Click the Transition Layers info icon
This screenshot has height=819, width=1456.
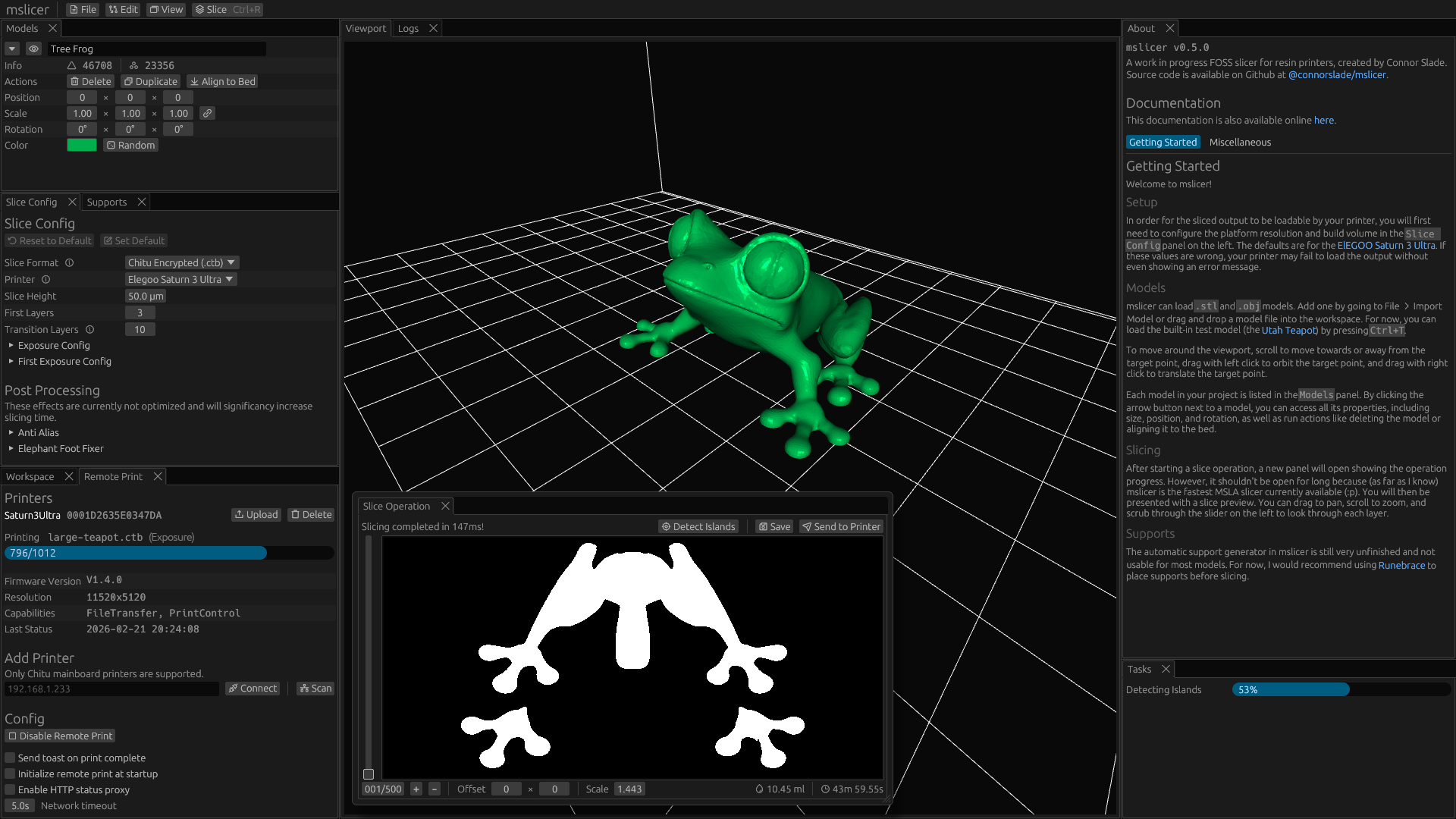[89, 329]
